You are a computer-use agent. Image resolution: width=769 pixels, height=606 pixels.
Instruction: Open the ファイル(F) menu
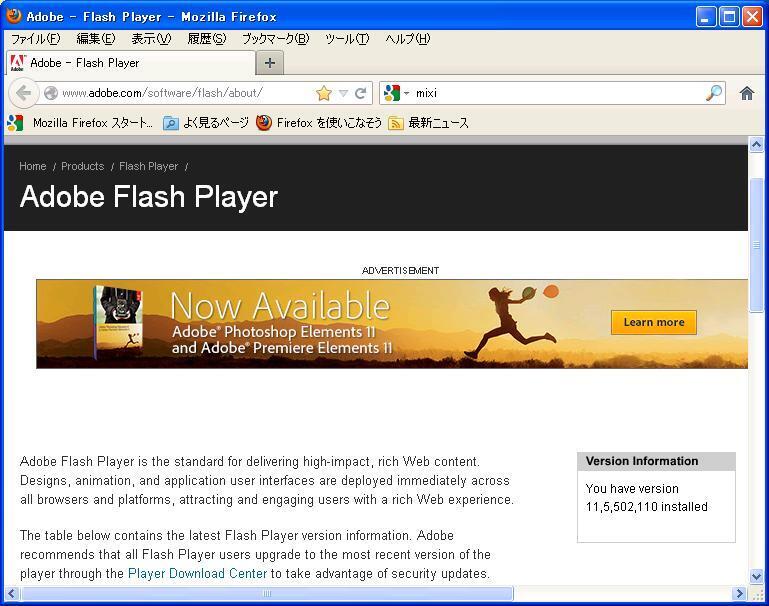coord(35,39)
